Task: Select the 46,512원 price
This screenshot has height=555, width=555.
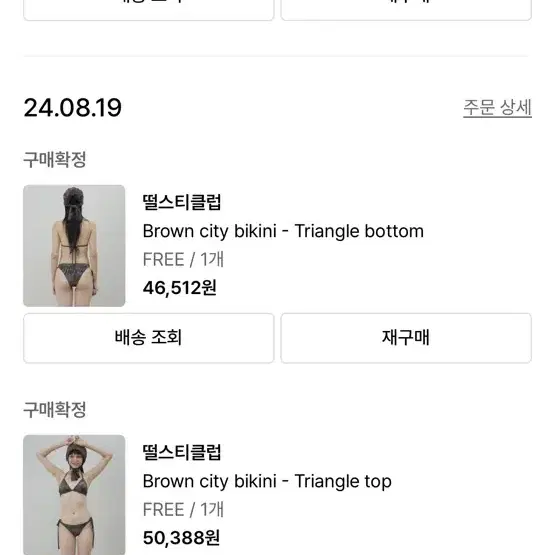Action: (180, 288)
